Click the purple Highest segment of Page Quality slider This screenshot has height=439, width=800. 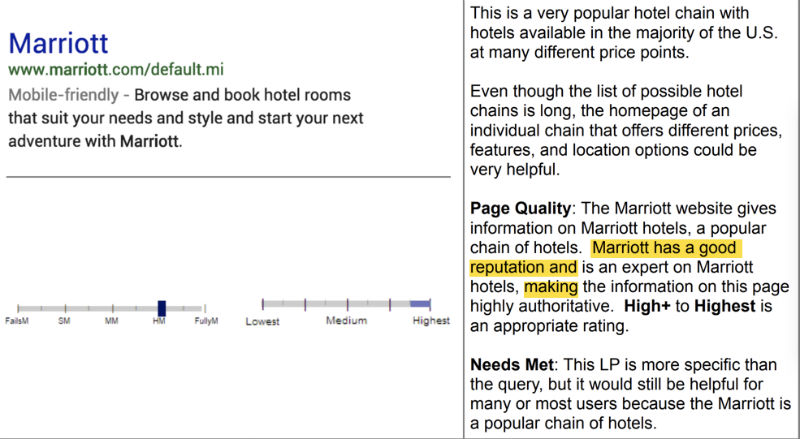pyautogui.click(x=420, y=302)
